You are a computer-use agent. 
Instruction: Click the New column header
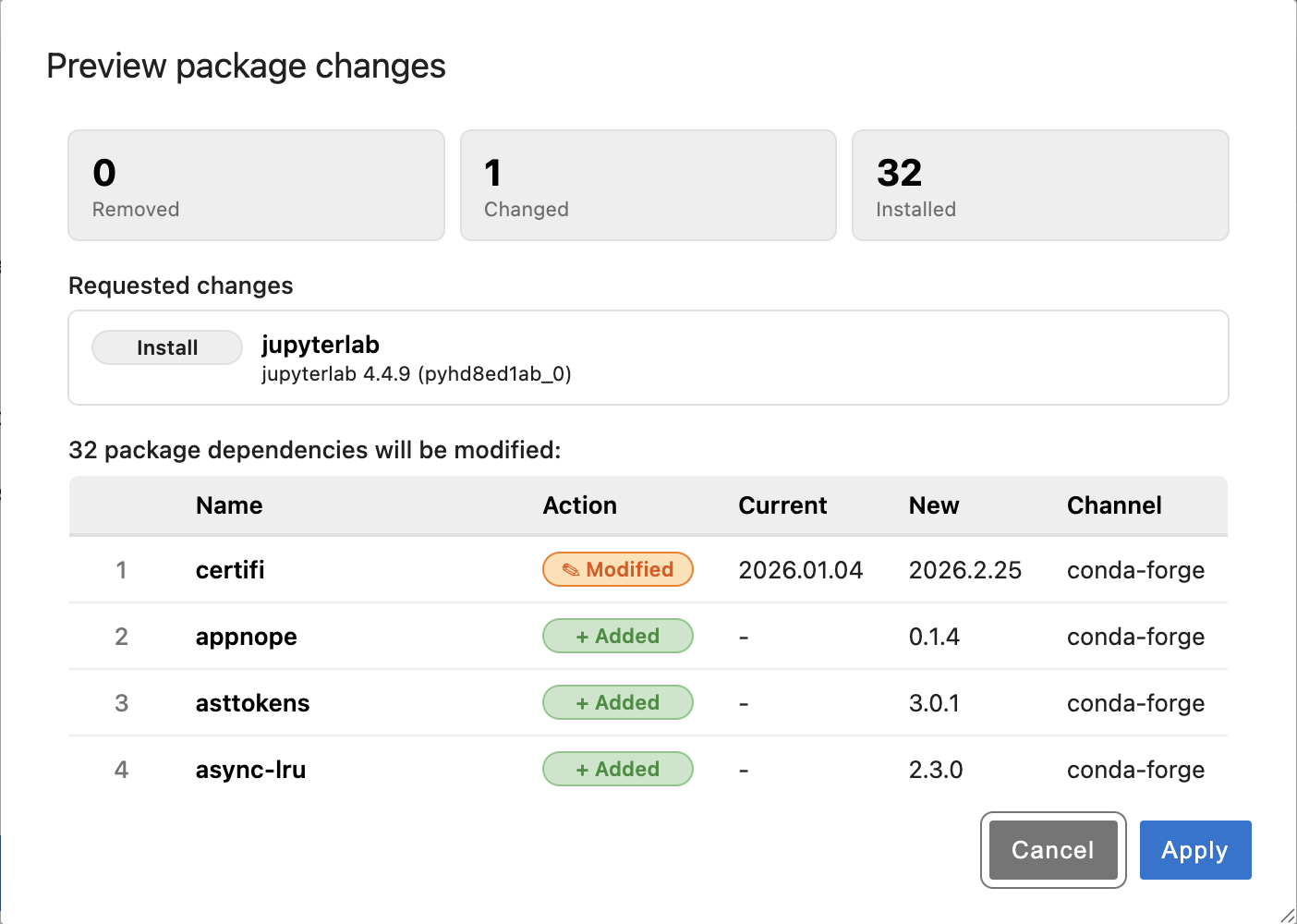[934, 505]
